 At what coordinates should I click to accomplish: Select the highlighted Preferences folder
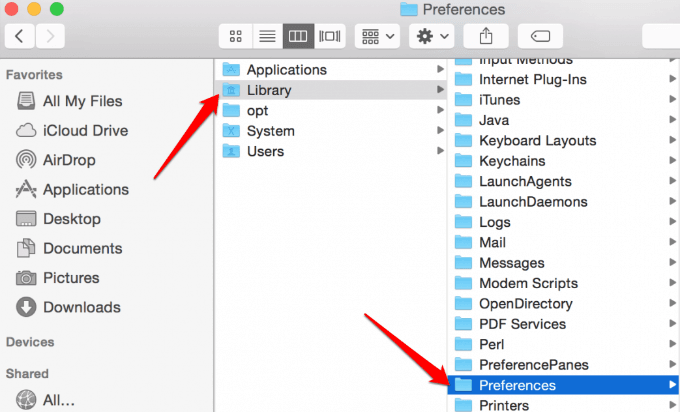[x=564, y=385]
